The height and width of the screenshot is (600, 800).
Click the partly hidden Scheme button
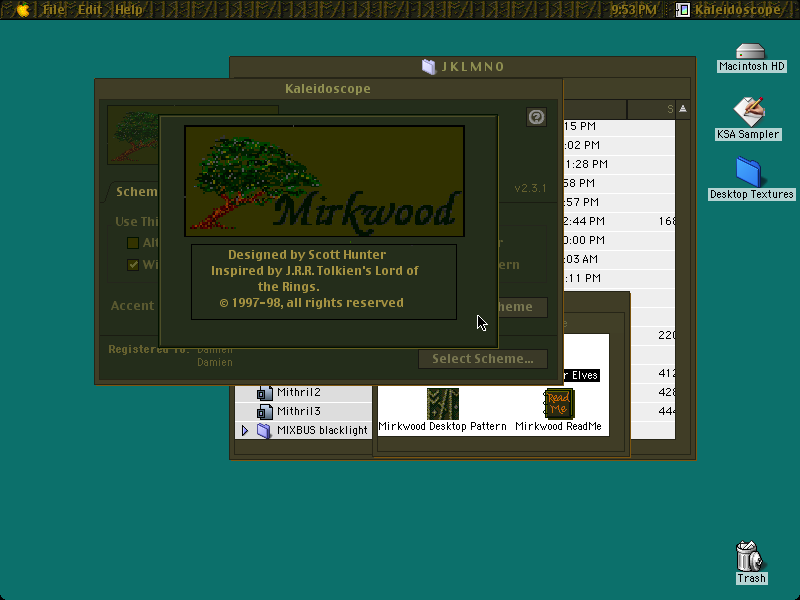522,307
